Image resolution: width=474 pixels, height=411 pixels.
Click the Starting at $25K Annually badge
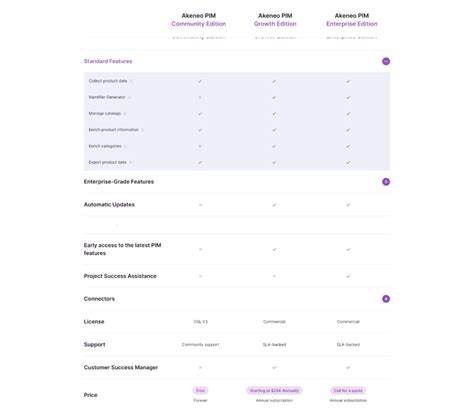274,390
